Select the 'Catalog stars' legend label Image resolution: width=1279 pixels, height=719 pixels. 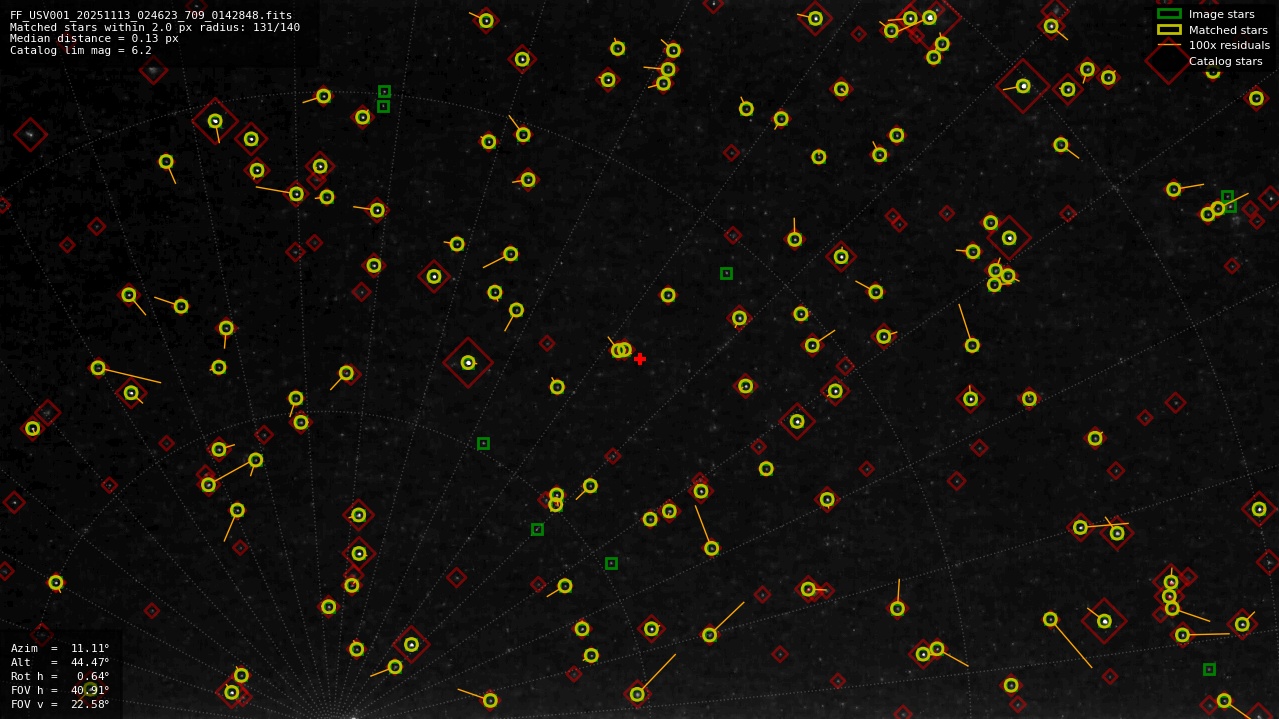pyautogui.click(x=1225, y=61)
